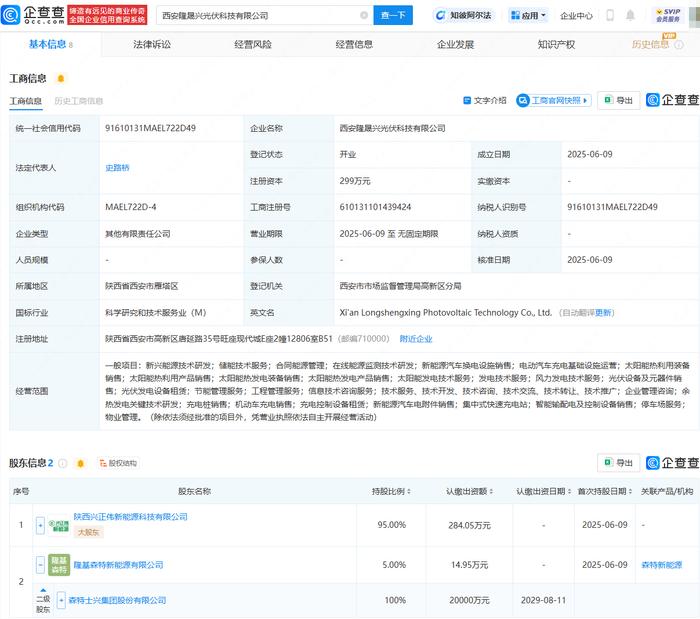Select the 工商信息 sub-tab

[x=26, y=101]
